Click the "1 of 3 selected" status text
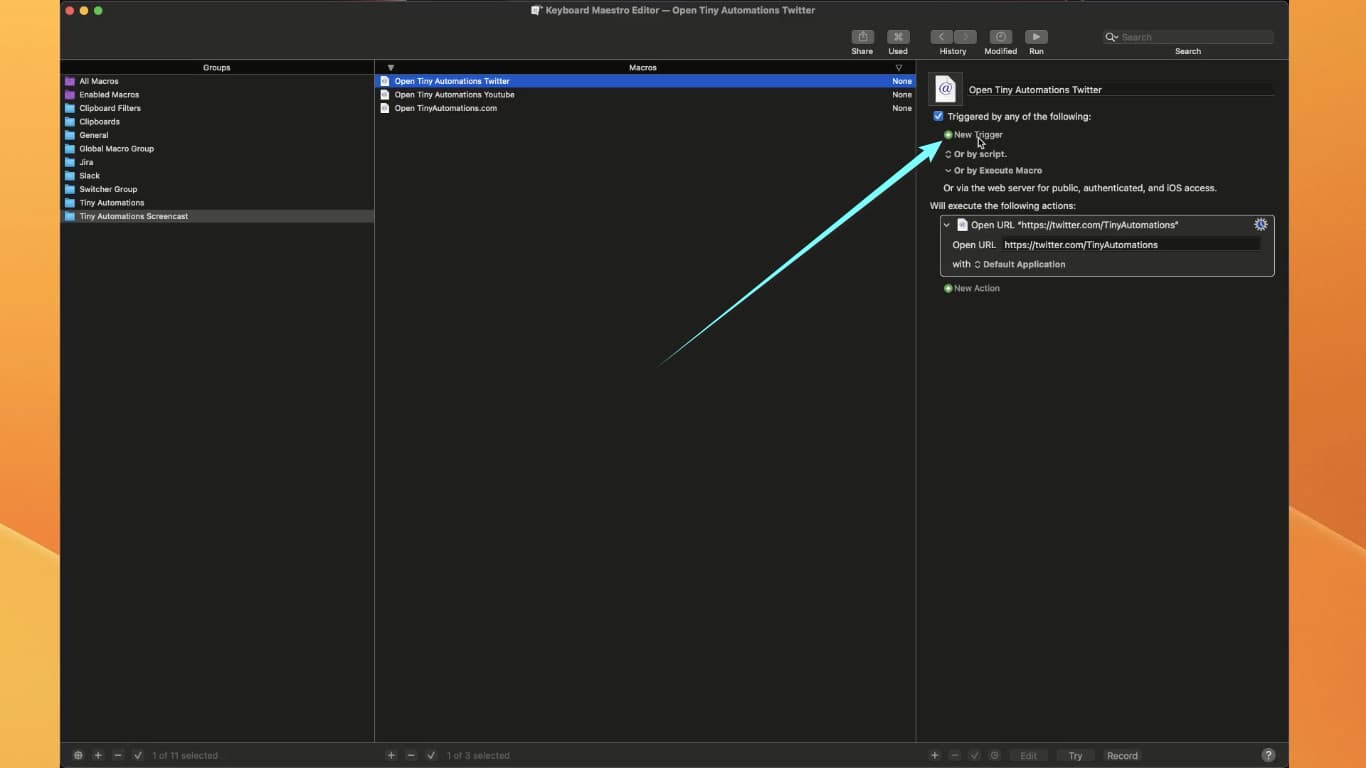The image size is (1366, 768). click(x=478, y=756)
